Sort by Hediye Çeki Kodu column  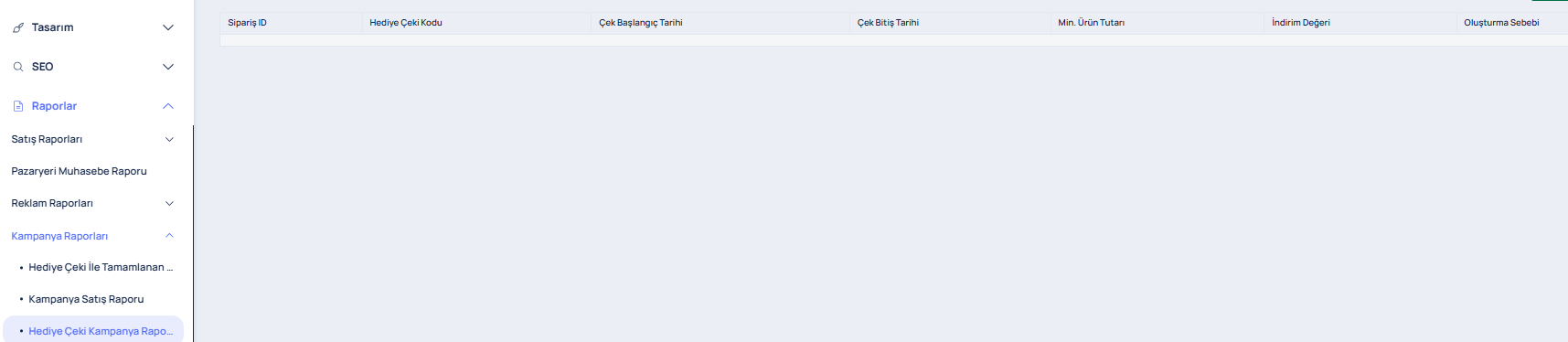pyautogui.click(x=406, y=23)
